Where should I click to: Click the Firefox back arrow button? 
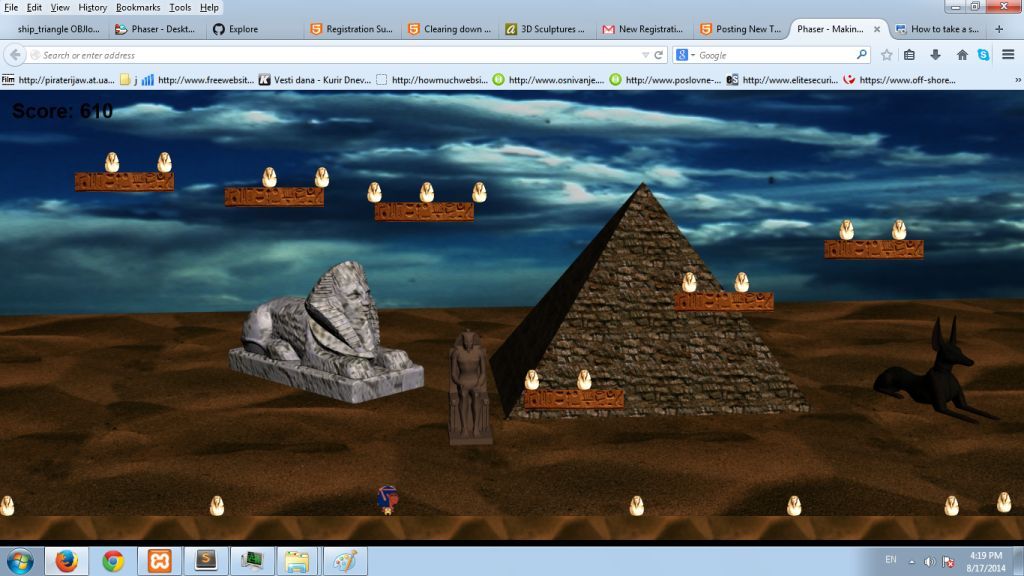coord(15,55)
